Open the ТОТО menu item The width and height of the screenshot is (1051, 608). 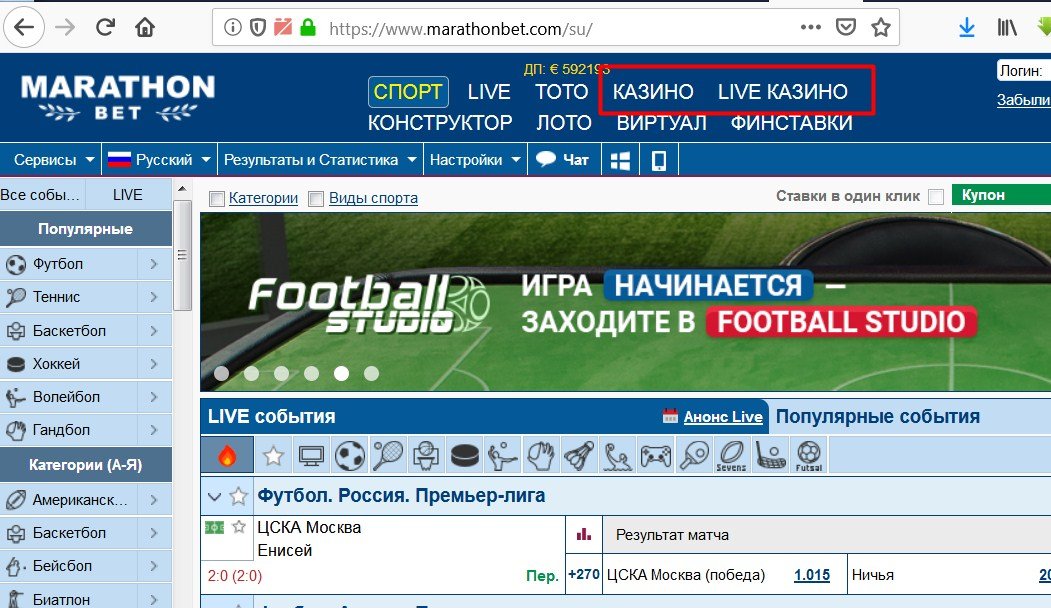tap(561, 92)
